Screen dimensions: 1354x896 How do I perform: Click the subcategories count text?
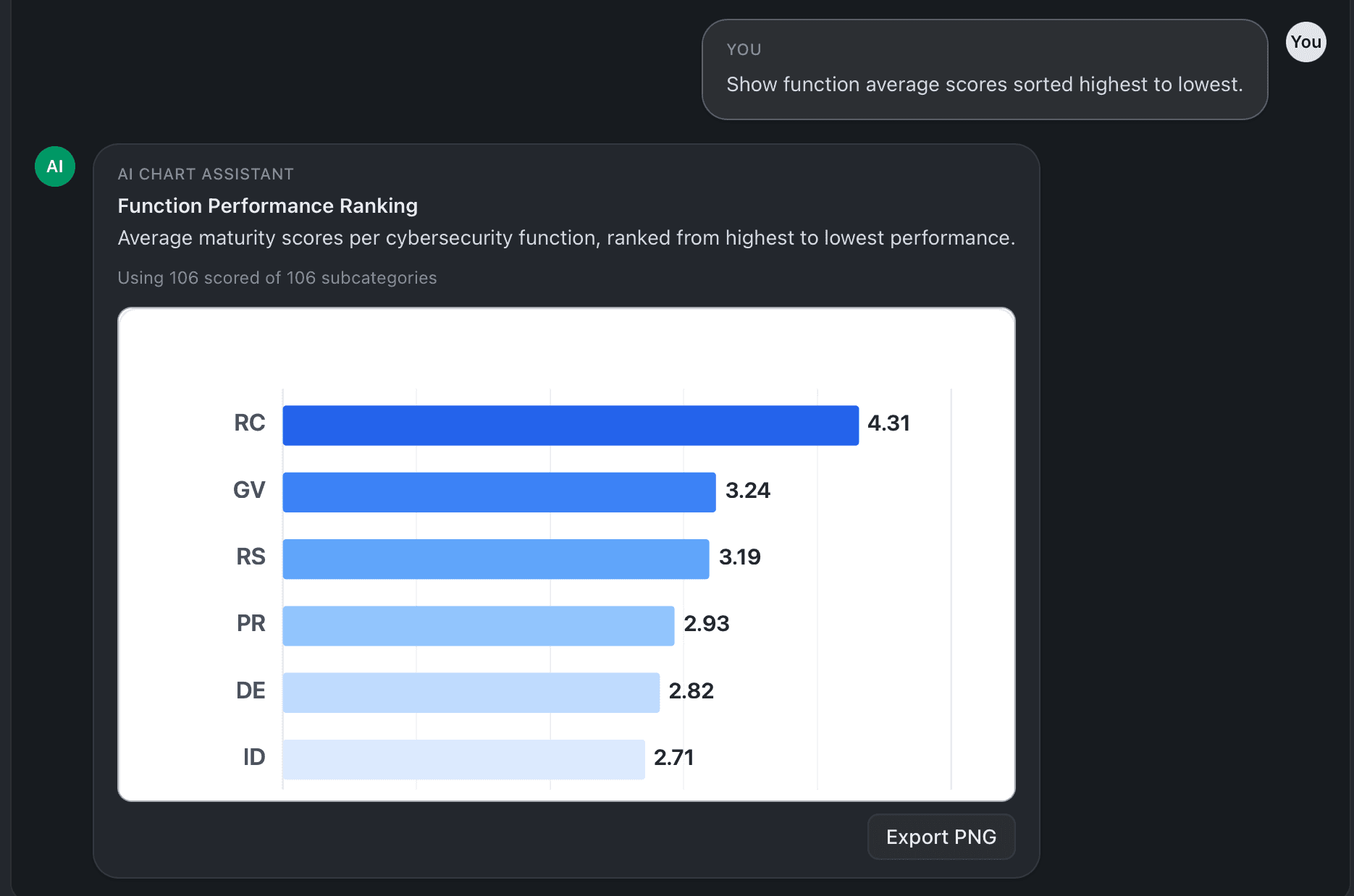277,277
